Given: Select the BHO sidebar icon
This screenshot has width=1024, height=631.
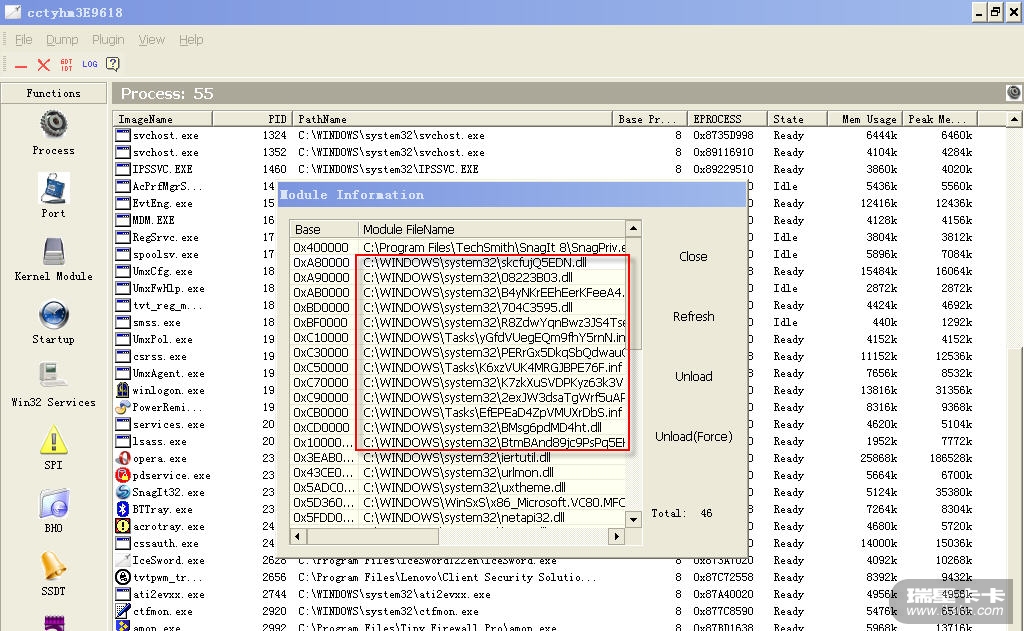Looking at the screenshot, I should pyautogui.click(x=53, y=504).
